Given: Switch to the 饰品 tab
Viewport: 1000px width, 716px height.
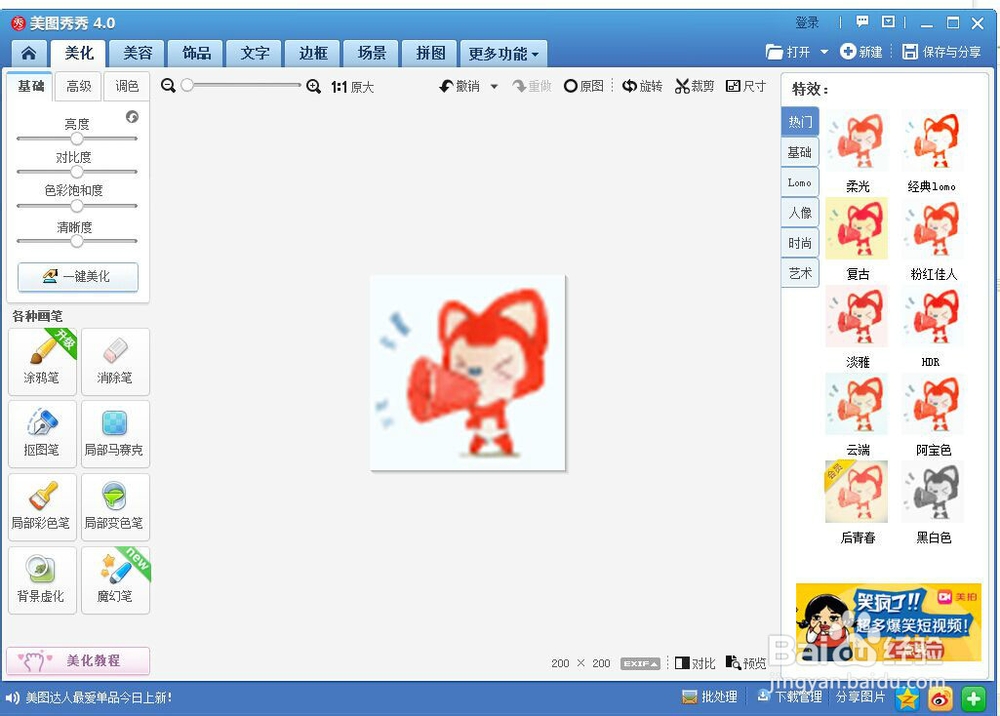Looking at the screenshot, I should [x=196, y=53].
